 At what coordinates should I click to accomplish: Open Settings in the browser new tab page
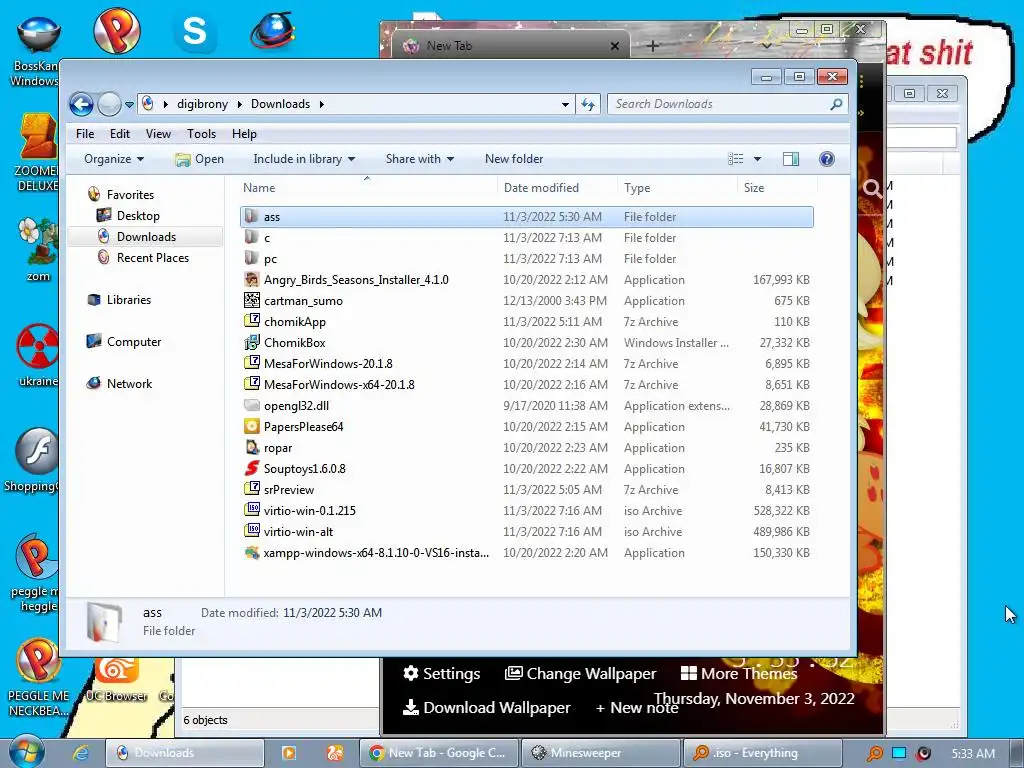pyautogui.click(x=442, y=673)
